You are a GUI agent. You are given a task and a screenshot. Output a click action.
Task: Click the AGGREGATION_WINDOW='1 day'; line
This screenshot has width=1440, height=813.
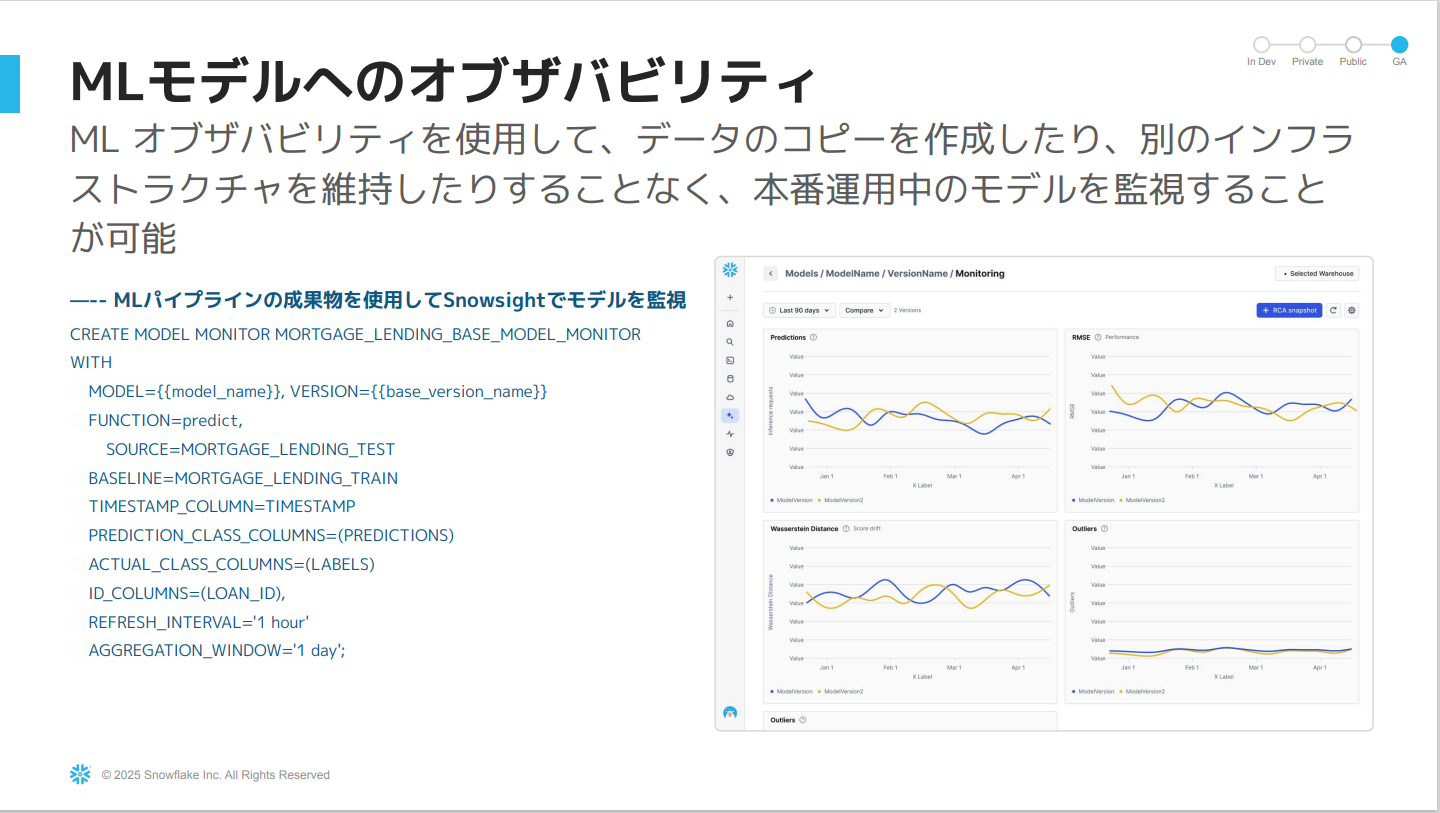click(217, 650)
